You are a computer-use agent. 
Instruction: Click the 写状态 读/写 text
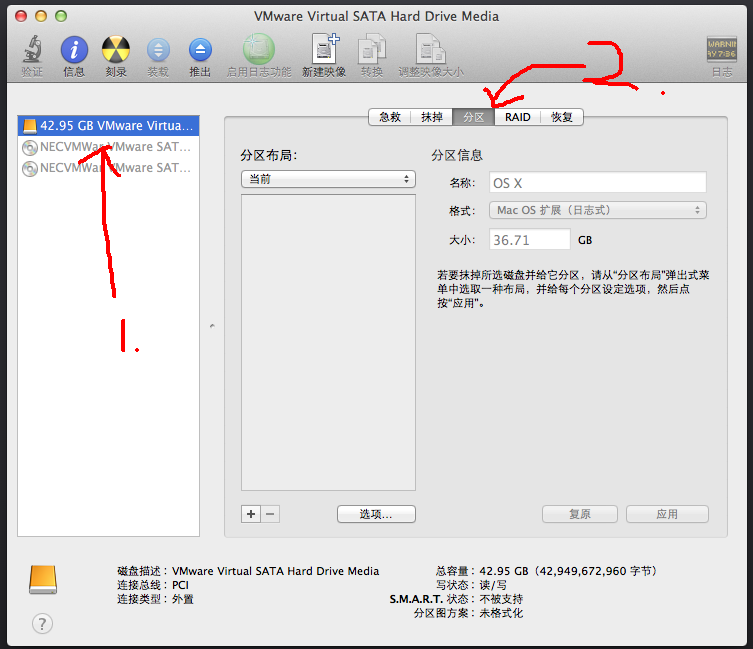(x=471, y=585)
